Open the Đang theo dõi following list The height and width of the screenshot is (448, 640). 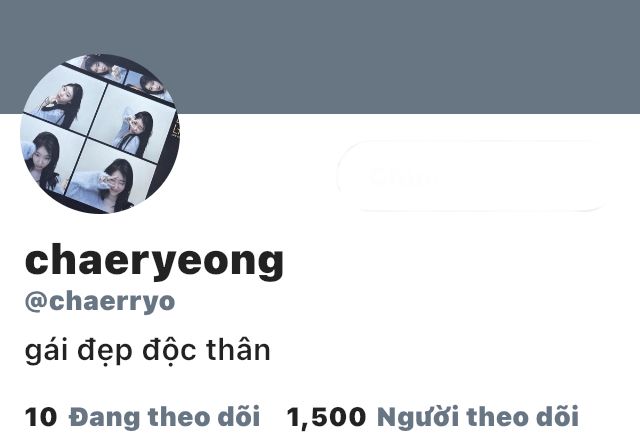(x=164, y=417)
